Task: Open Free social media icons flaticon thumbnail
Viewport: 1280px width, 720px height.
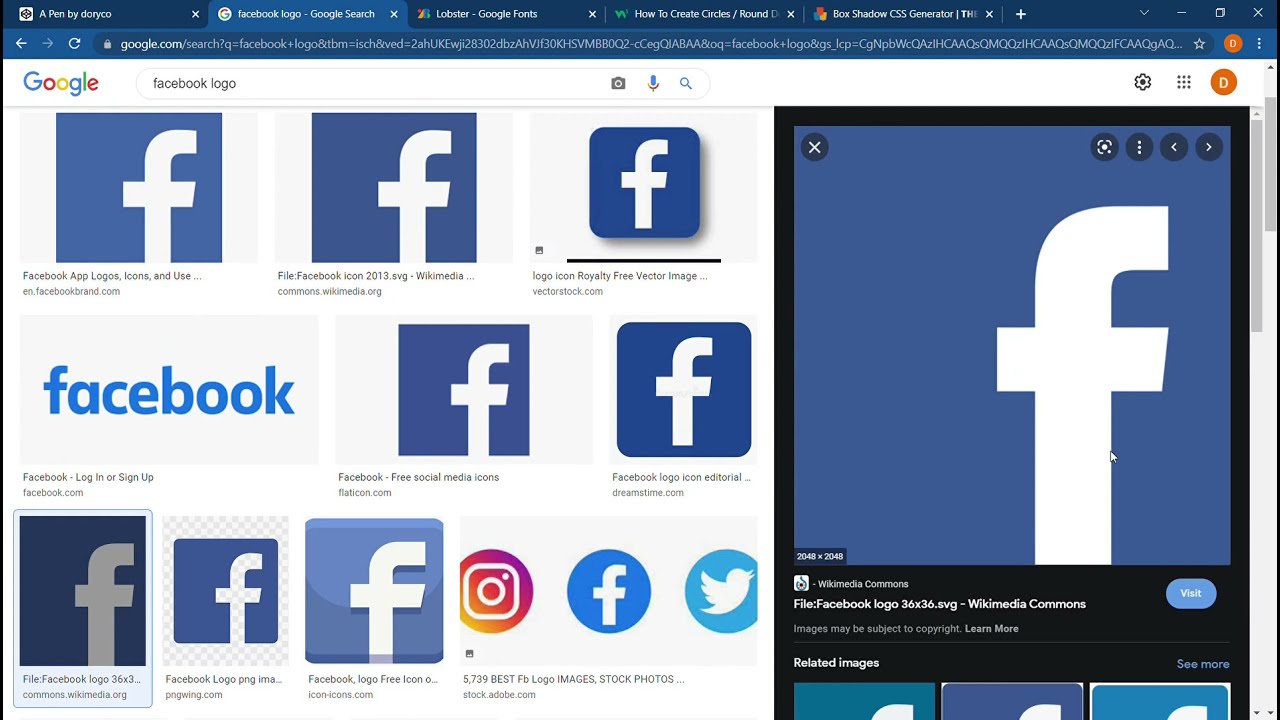Action: [464, 390]
